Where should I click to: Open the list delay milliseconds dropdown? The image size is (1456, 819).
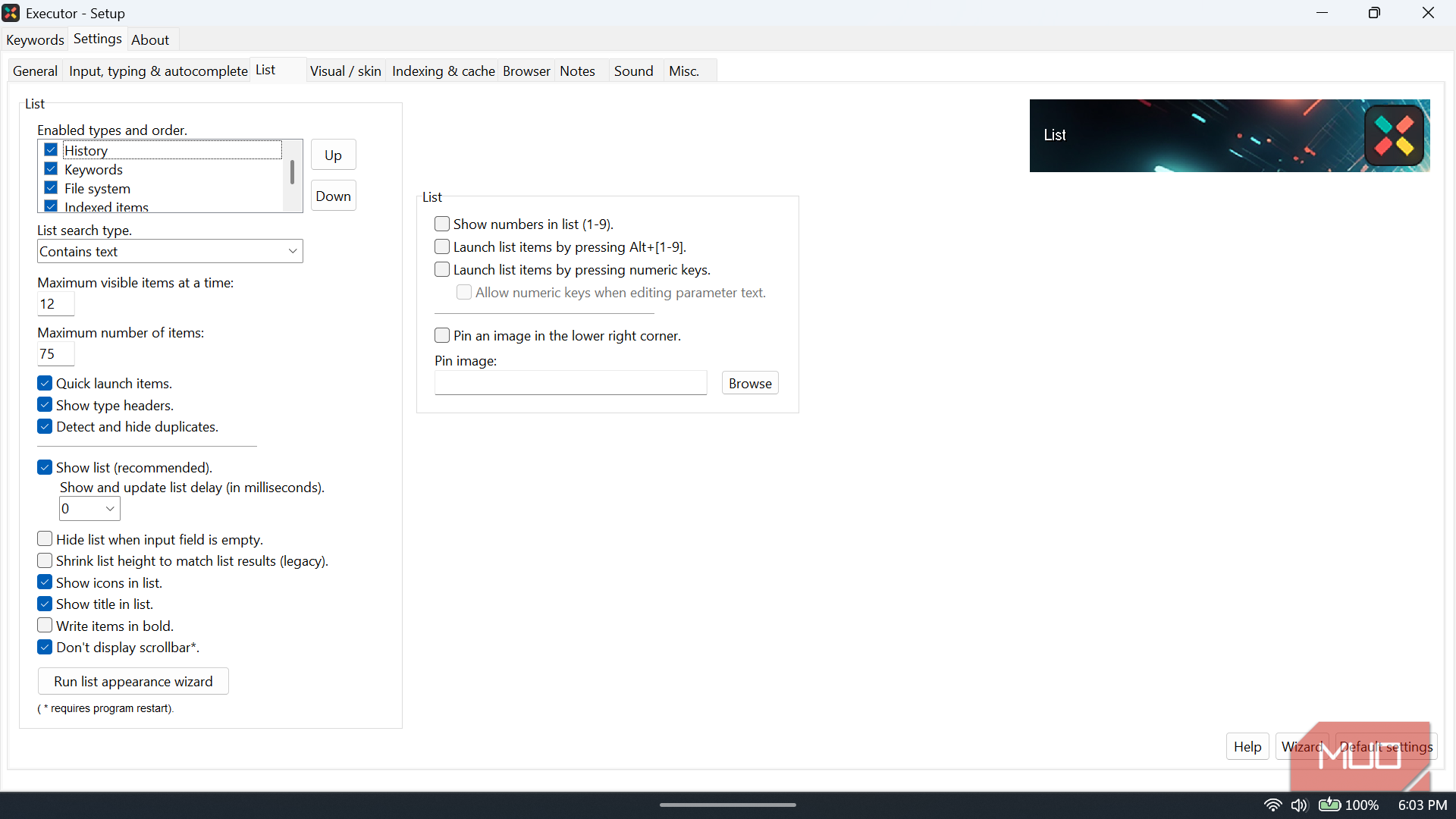[x=89, y=509]
